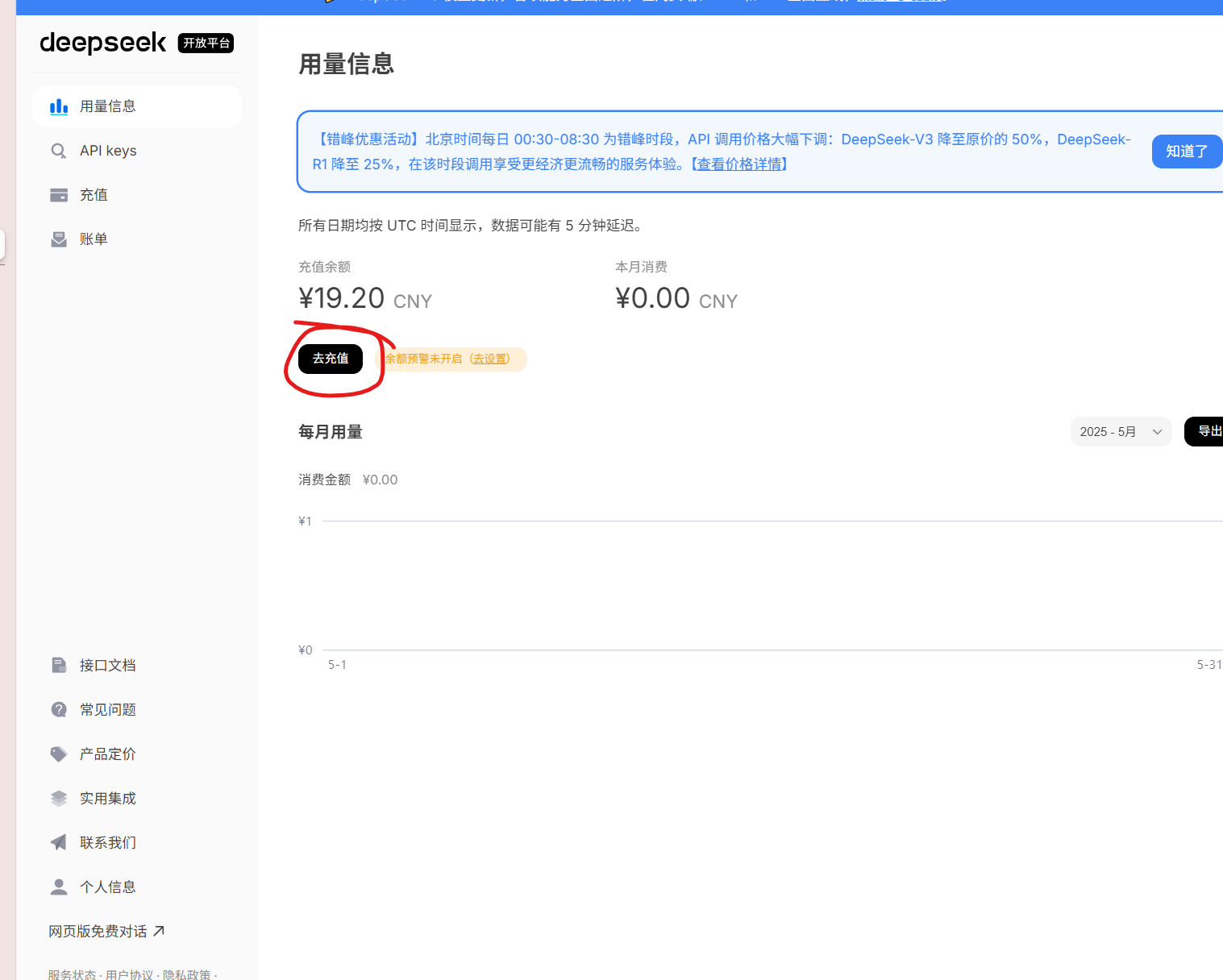Click the API keys magnifier icon
This screenshot has width=1223, height=980.
click(59, 151)
